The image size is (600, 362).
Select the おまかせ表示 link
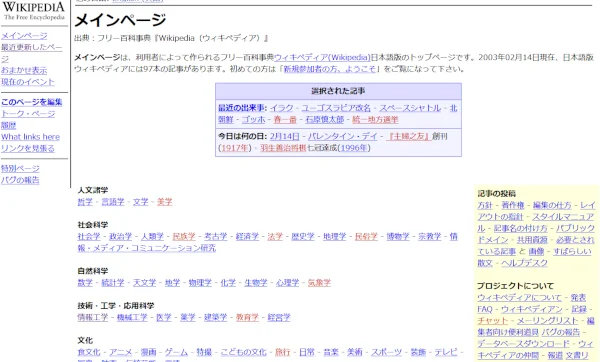tap(24, 70)
